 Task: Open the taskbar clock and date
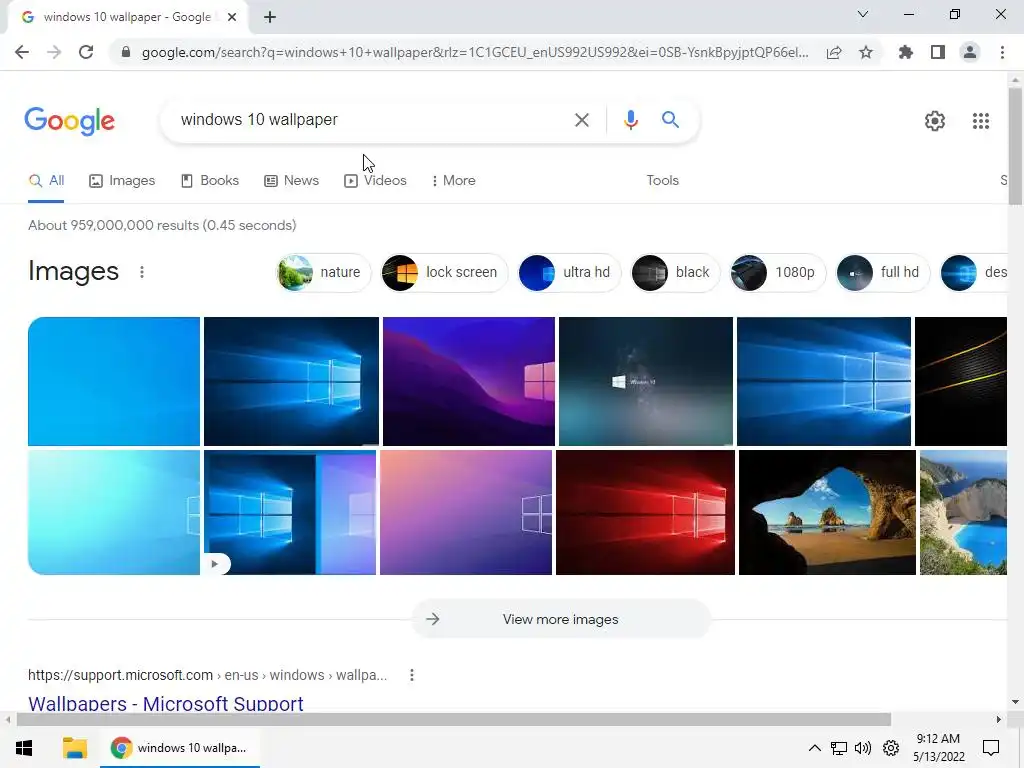point(938,748)
